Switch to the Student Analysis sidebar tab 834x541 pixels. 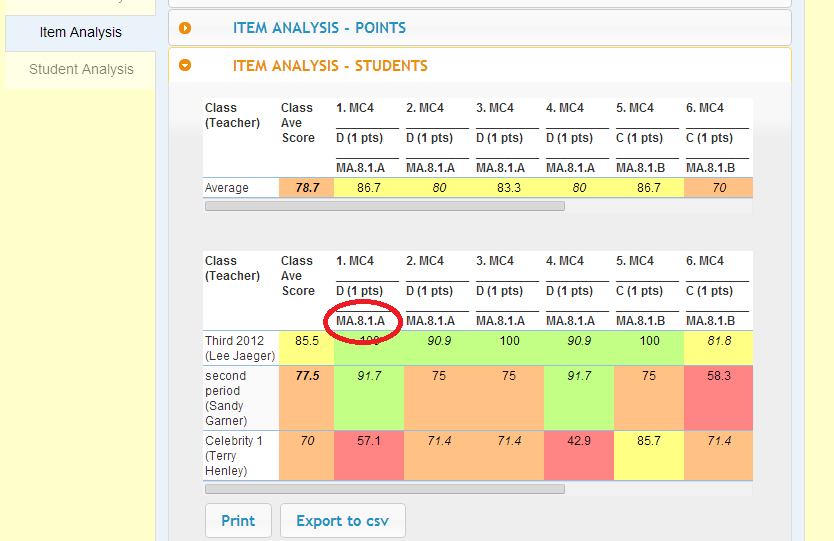tap(81, 70)
